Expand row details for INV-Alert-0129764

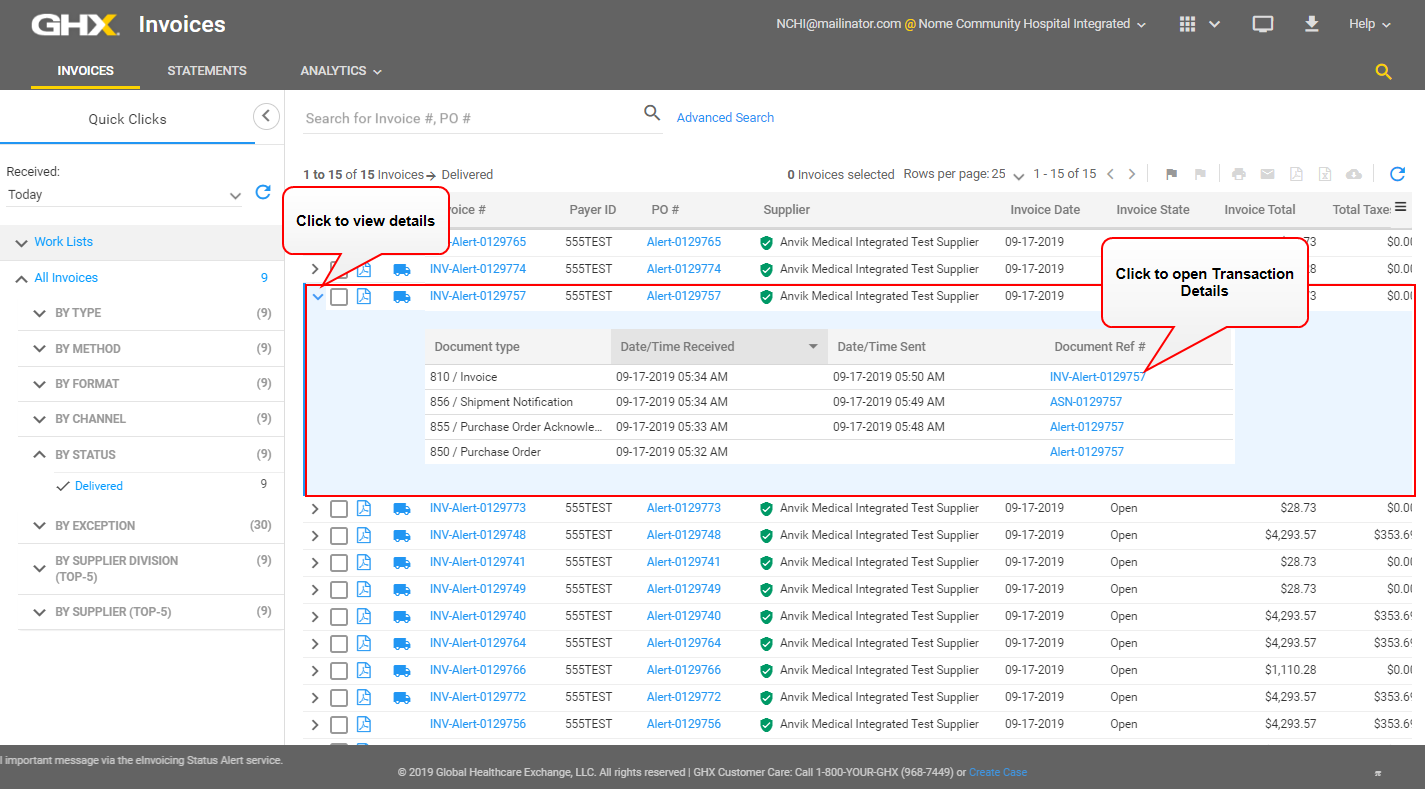point(315,643)
